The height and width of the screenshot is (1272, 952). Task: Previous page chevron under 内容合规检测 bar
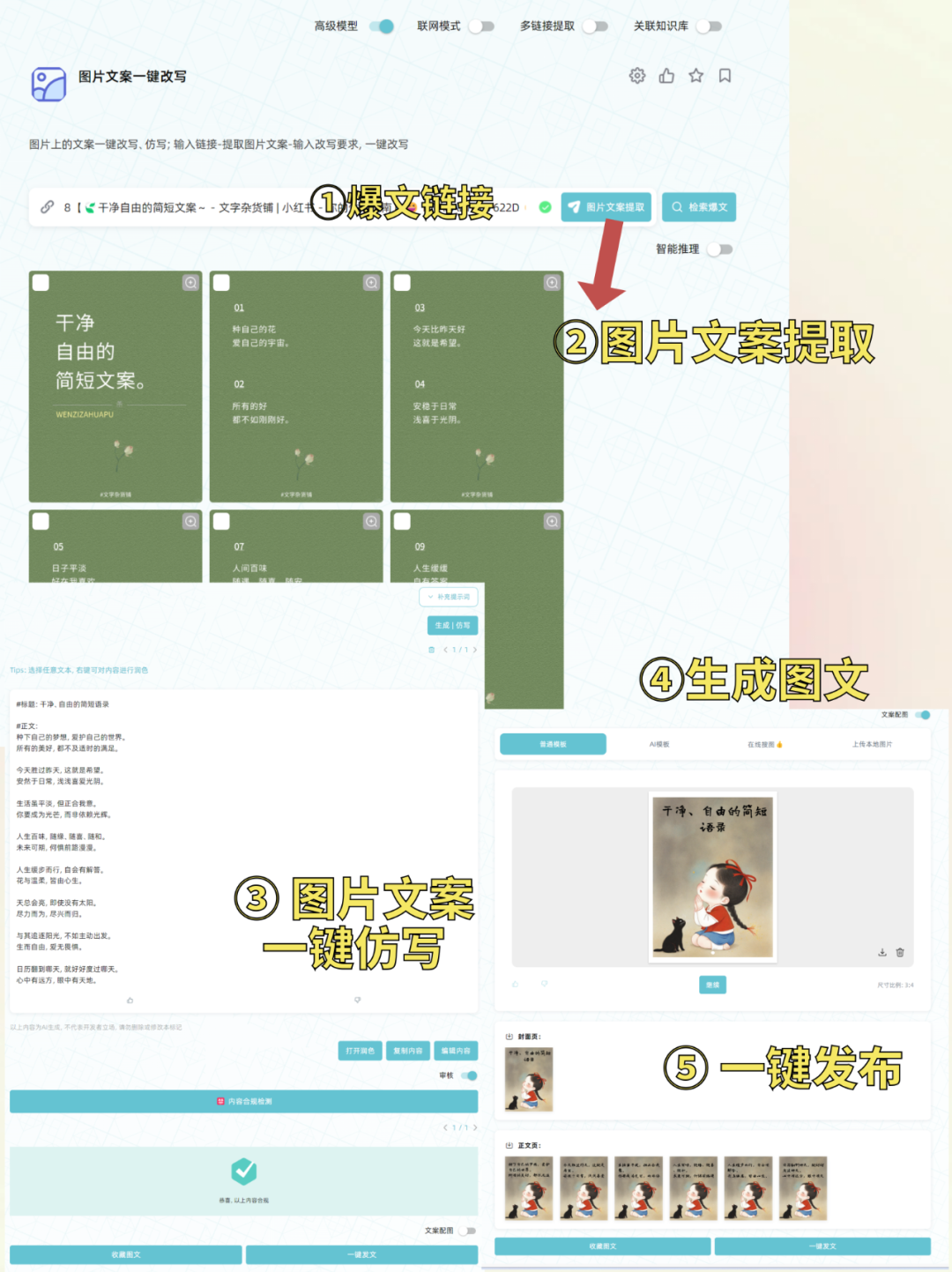445,1127
